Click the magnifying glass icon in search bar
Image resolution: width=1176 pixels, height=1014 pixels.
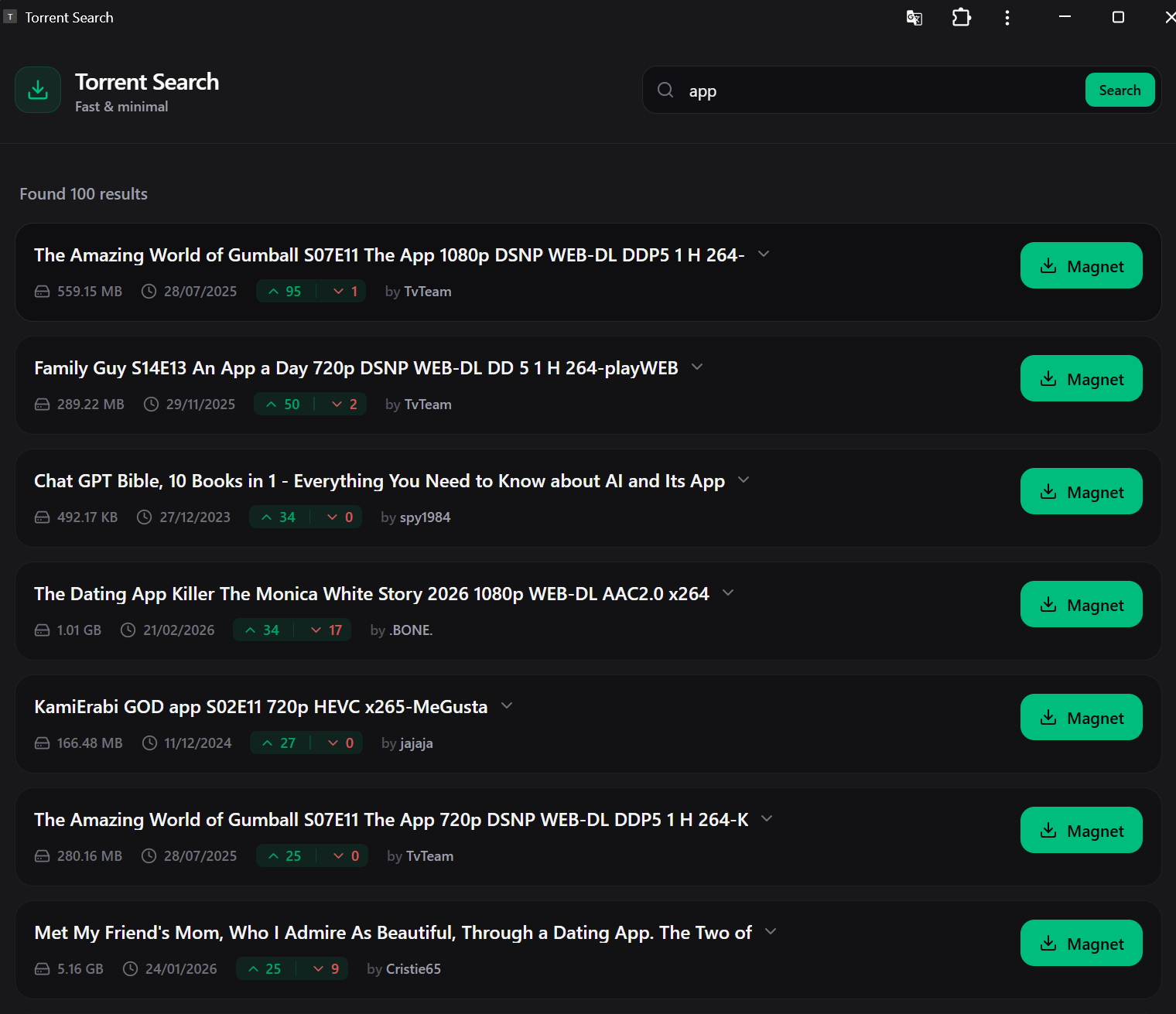click(x=665, y=90)
